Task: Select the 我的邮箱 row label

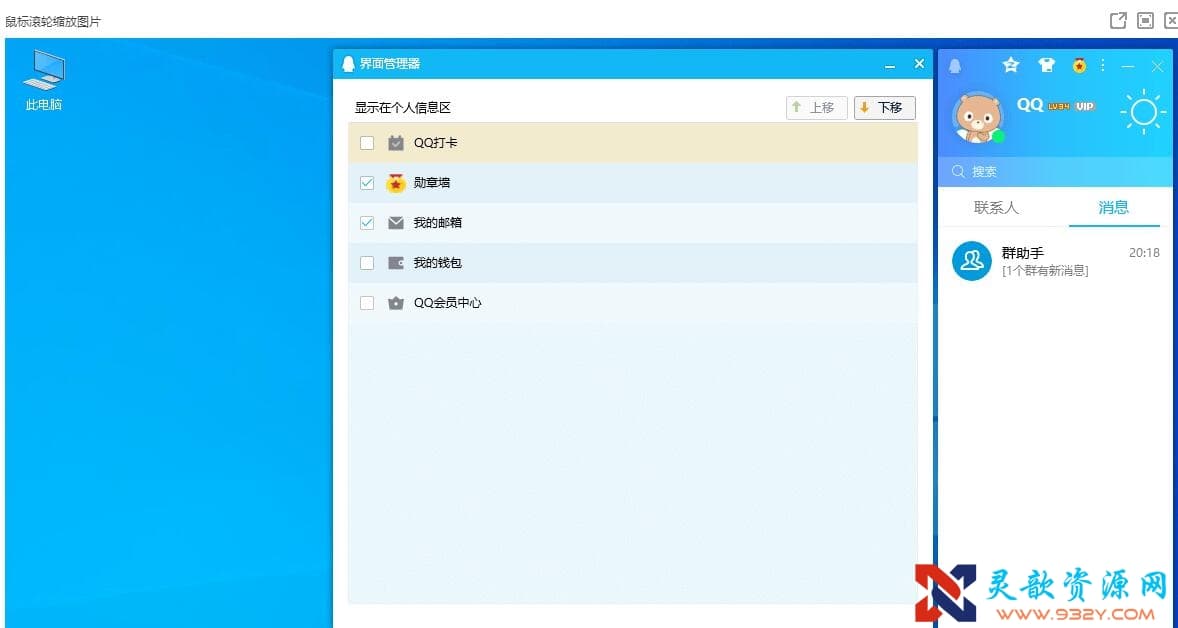Action: pos(438,223)
